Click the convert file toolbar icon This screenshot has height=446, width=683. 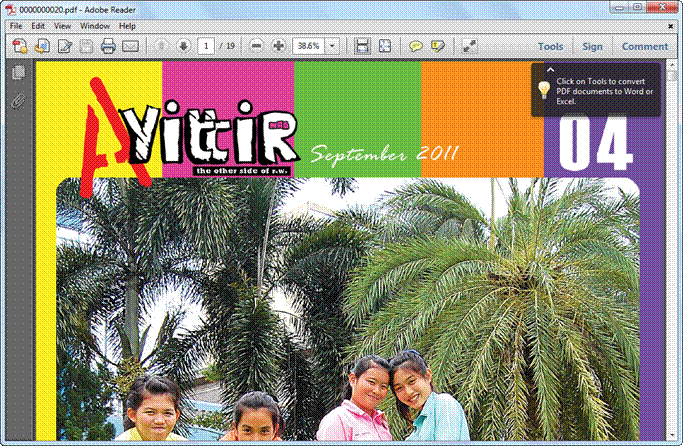(42, 46)
